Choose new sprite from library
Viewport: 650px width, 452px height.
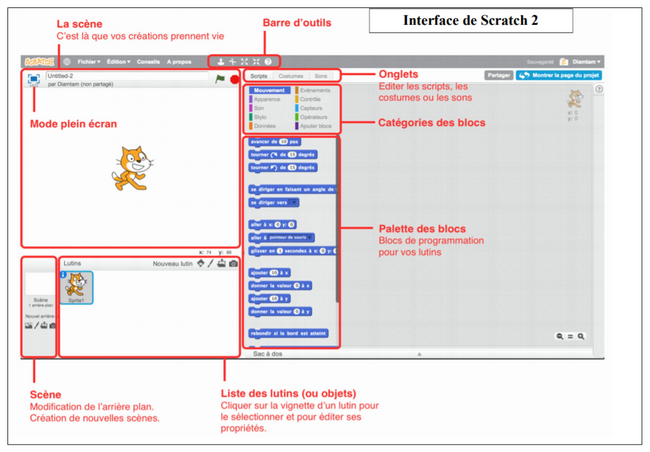tap(201, 263)
